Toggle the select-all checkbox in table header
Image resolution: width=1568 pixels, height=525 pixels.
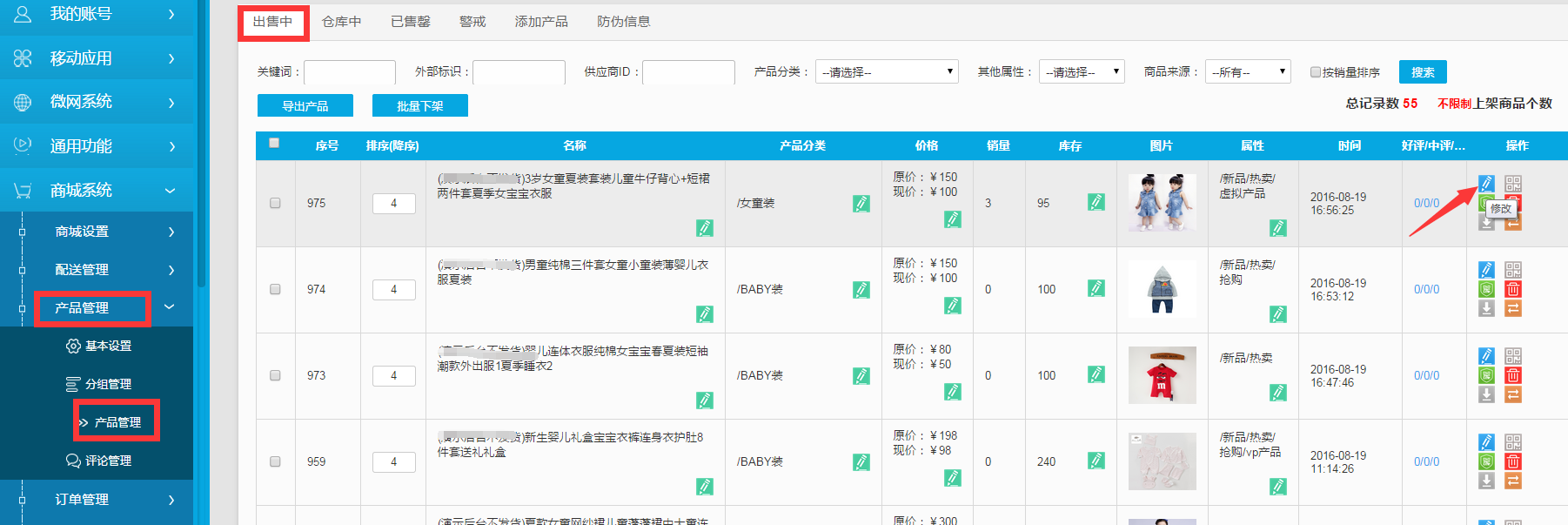pyautogui.click(x=274, y=144)
